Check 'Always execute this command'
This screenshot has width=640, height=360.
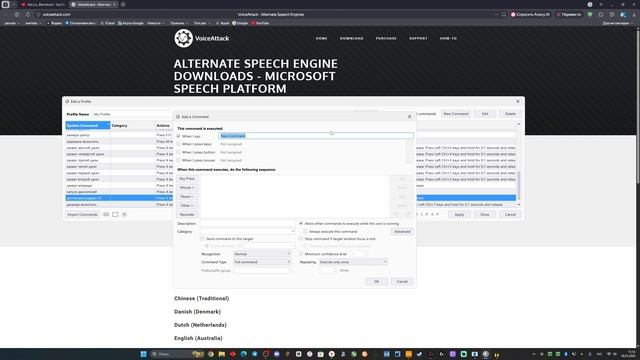coord(305,231)
